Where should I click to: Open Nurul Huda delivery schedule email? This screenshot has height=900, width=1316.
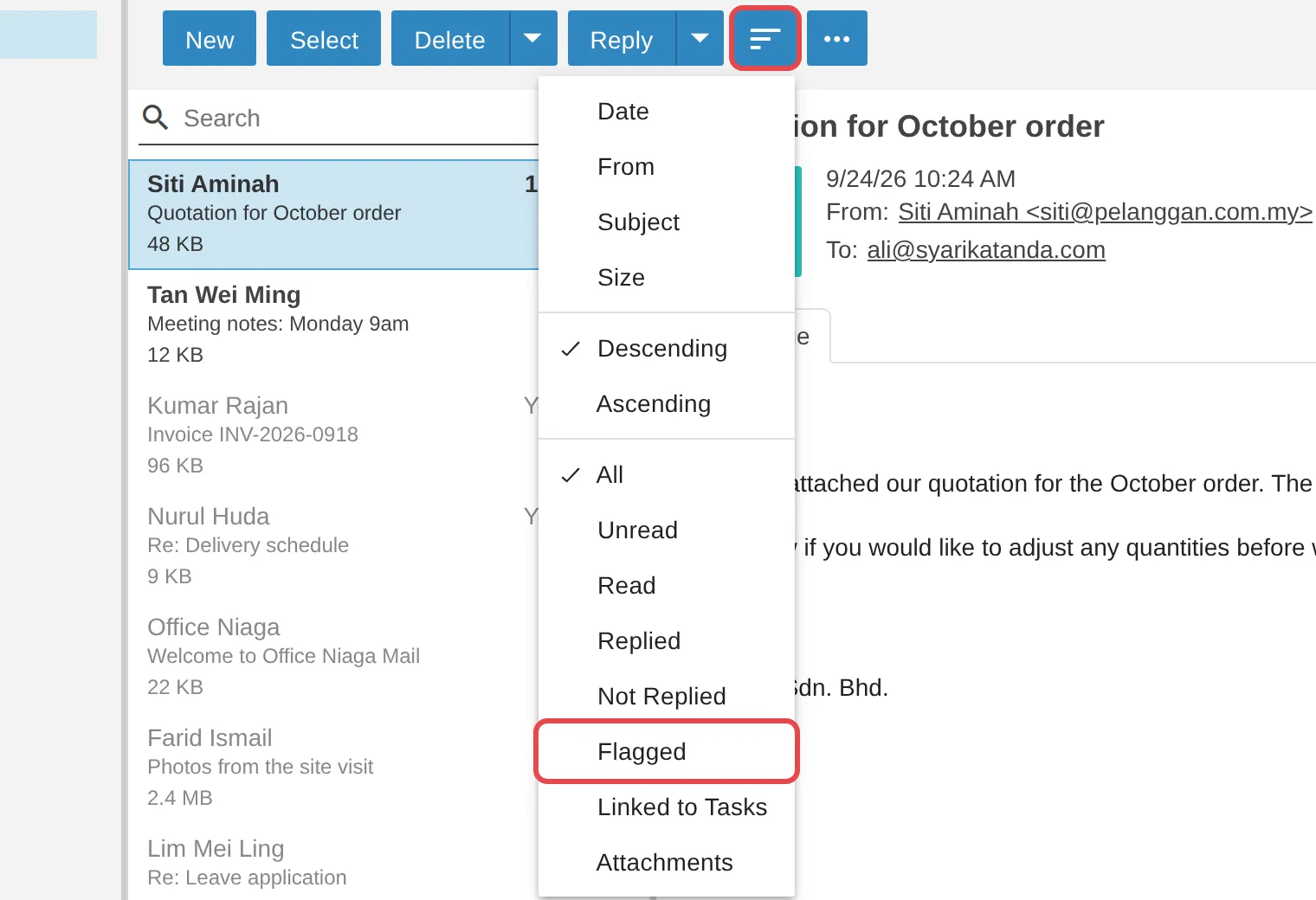[x=334, y=547]
